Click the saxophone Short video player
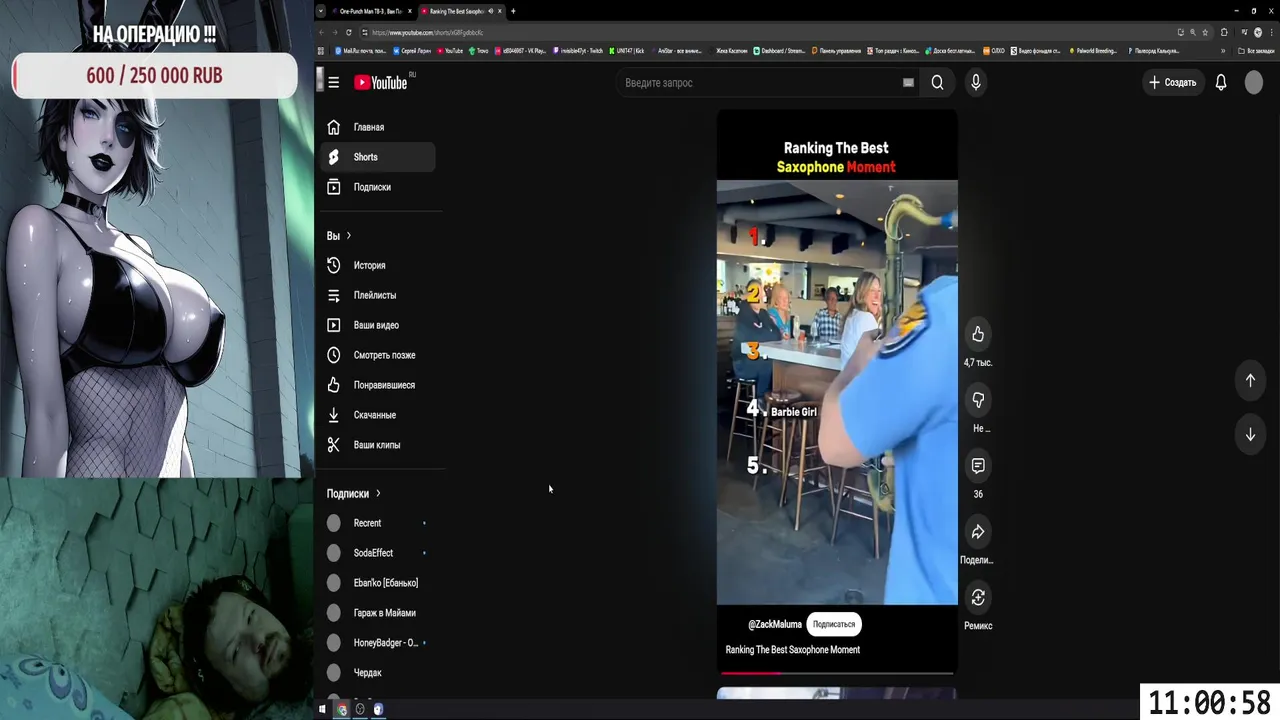Screen dimensions: 1280x720 (837, 392)
